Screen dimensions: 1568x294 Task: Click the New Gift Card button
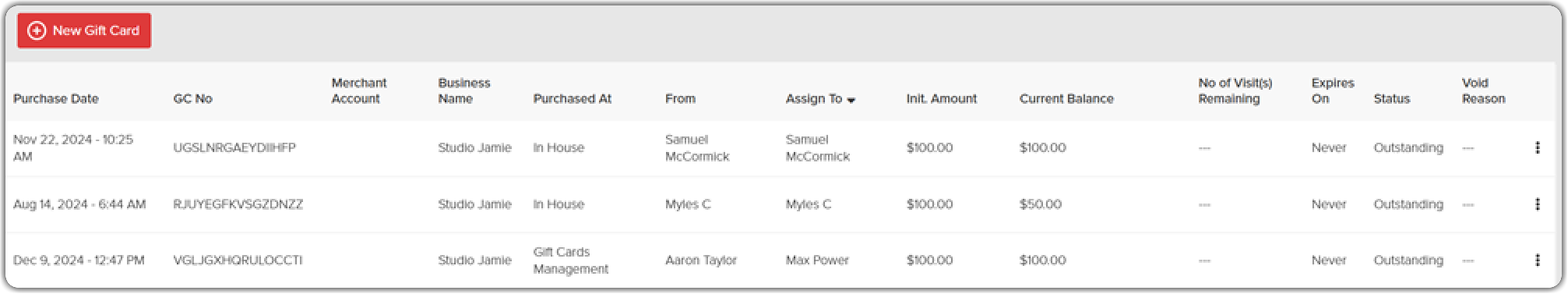point(84,30)
